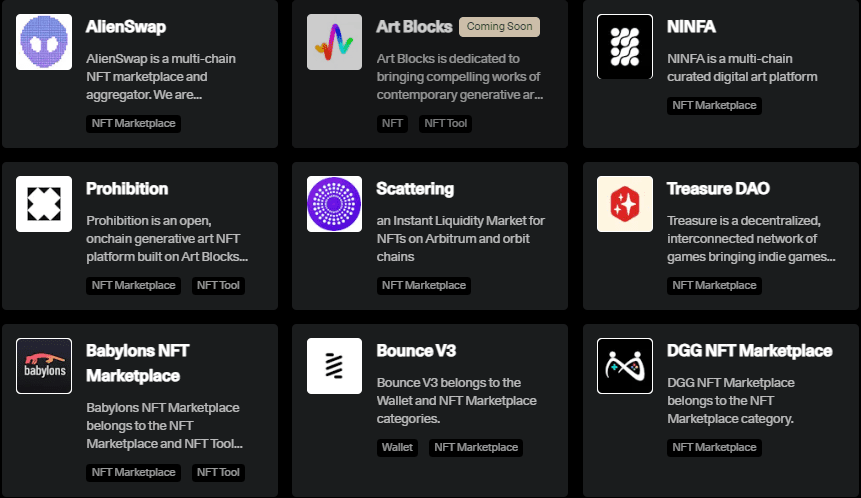This screenshot has height=498, width=861.
Task: Select NFT Marketplace tag under AlienSwap
Action: [x=133, y=124]
